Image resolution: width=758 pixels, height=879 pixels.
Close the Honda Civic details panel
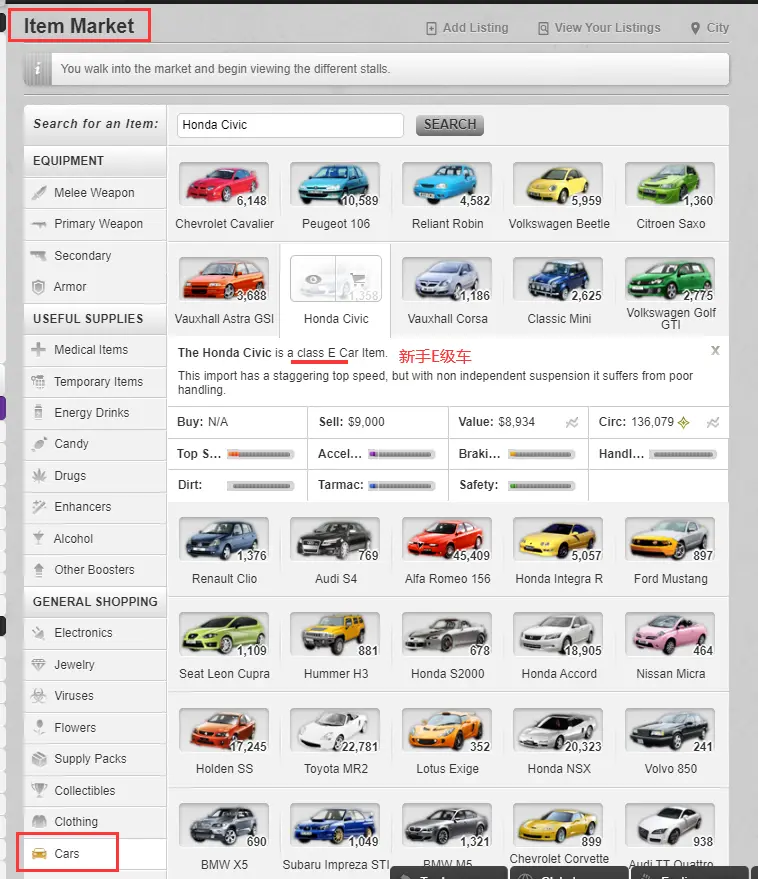(715, 351)
